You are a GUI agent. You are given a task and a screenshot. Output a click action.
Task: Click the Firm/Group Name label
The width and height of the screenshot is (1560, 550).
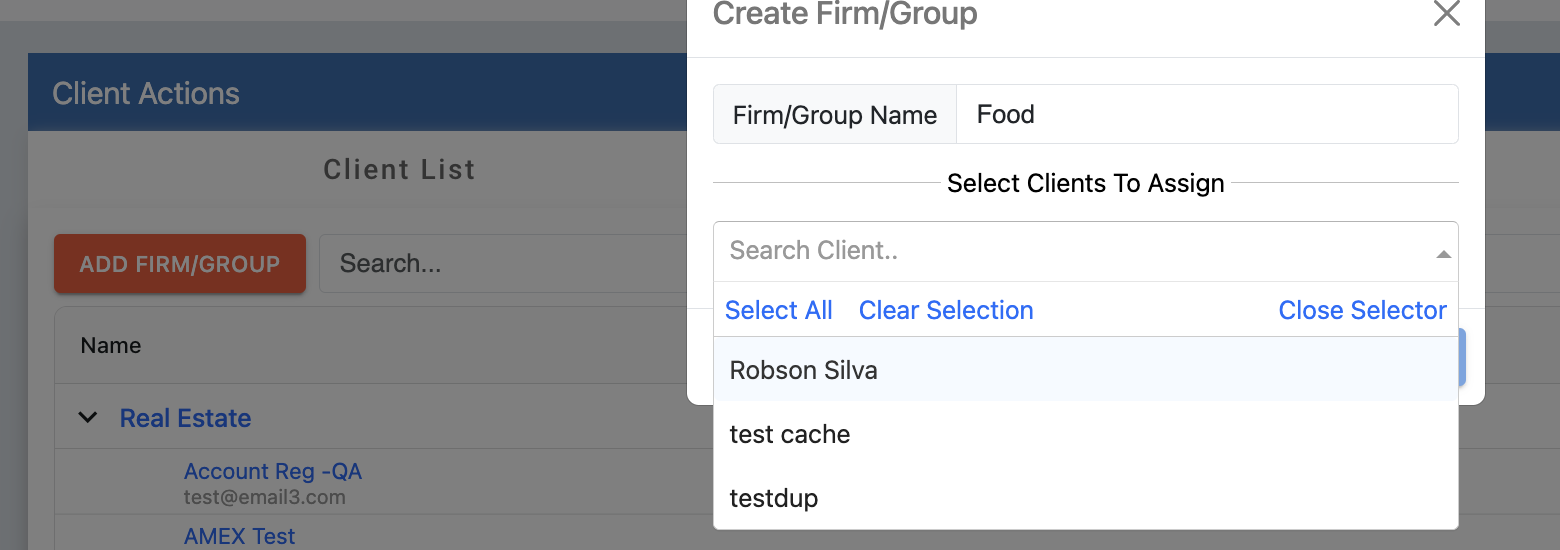click(834, 115)
